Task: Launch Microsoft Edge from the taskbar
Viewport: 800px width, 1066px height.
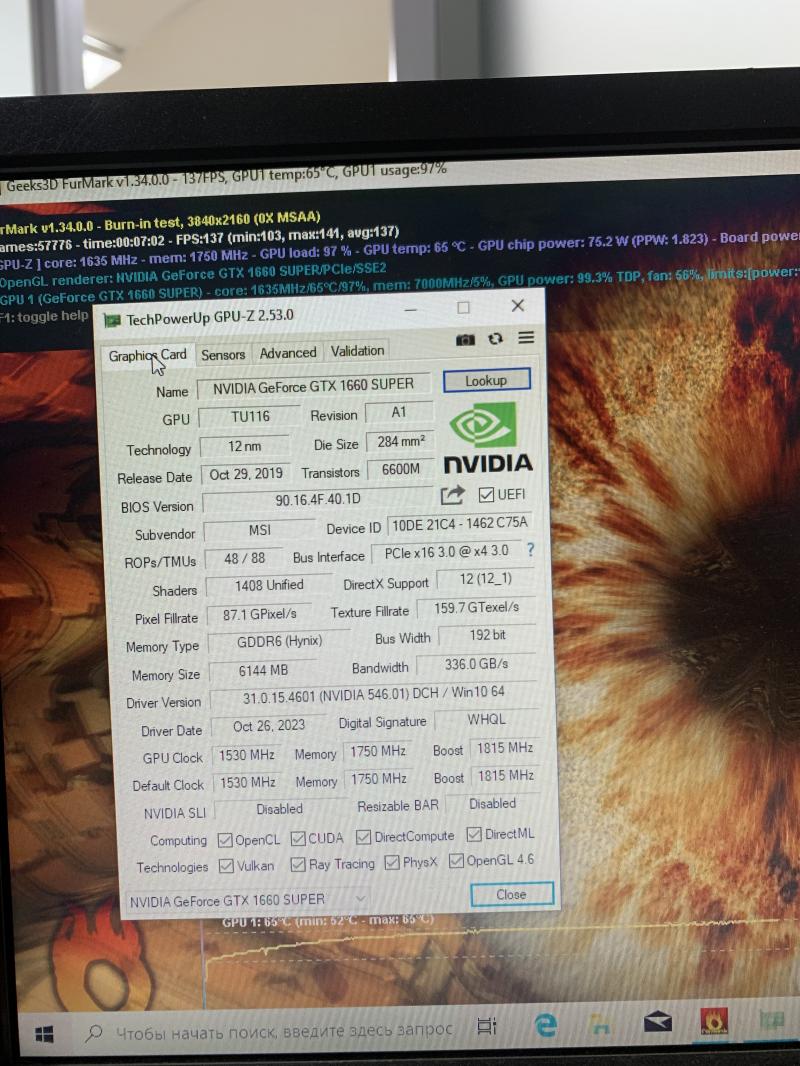Action: 545,1025
